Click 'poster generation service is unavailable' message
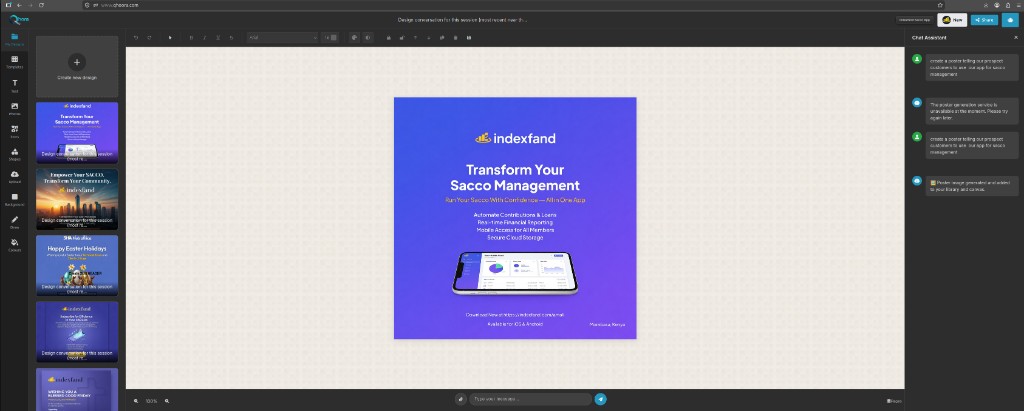Image resolution: width=1024 pixels, height=411 pixels. coord(972,111)
